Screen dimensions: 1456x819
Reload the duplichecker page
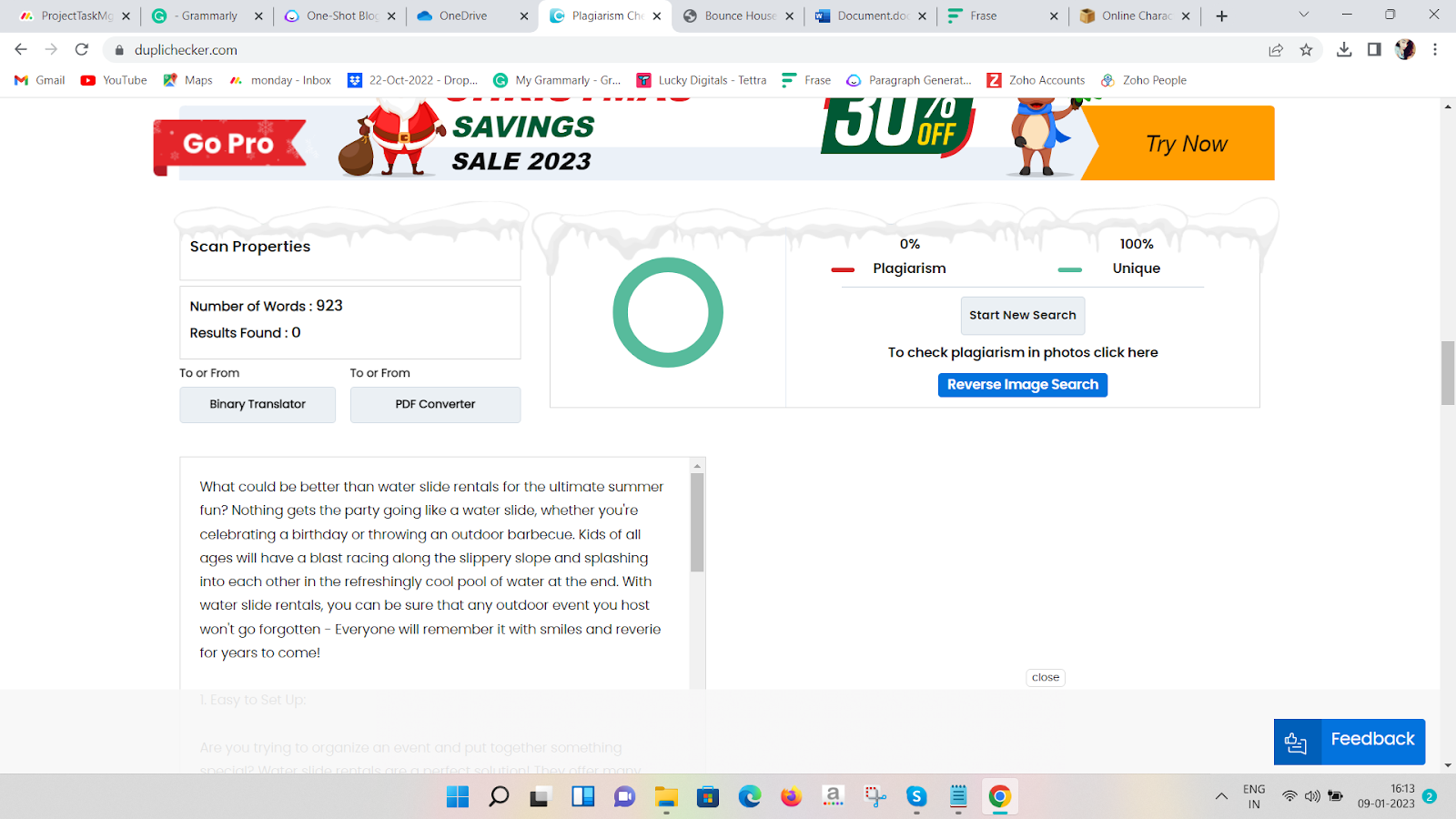82,49
